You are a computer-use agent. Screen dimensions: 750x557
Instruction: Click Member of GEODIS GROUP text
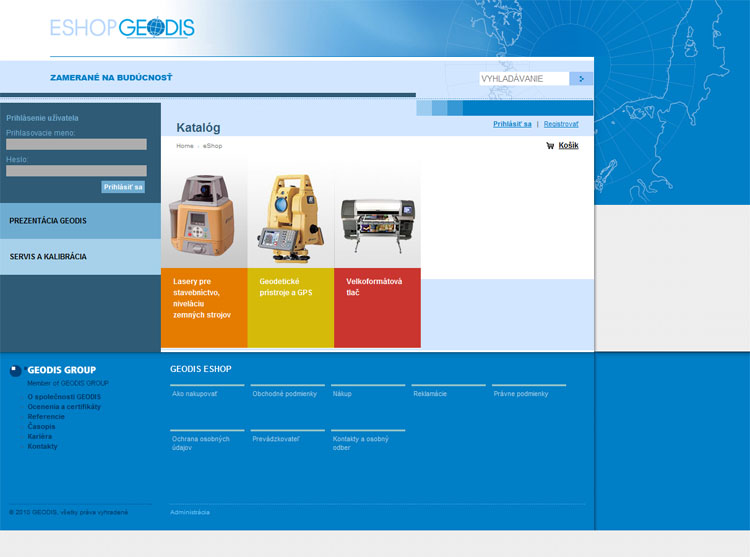coord(68,383)
